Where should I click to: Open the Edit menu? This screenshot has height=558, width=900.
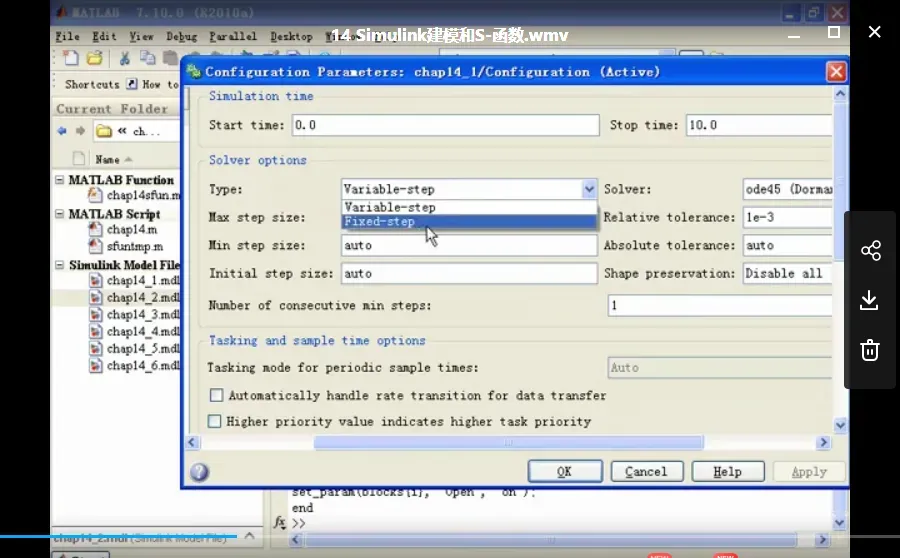(x=104, y=36)
